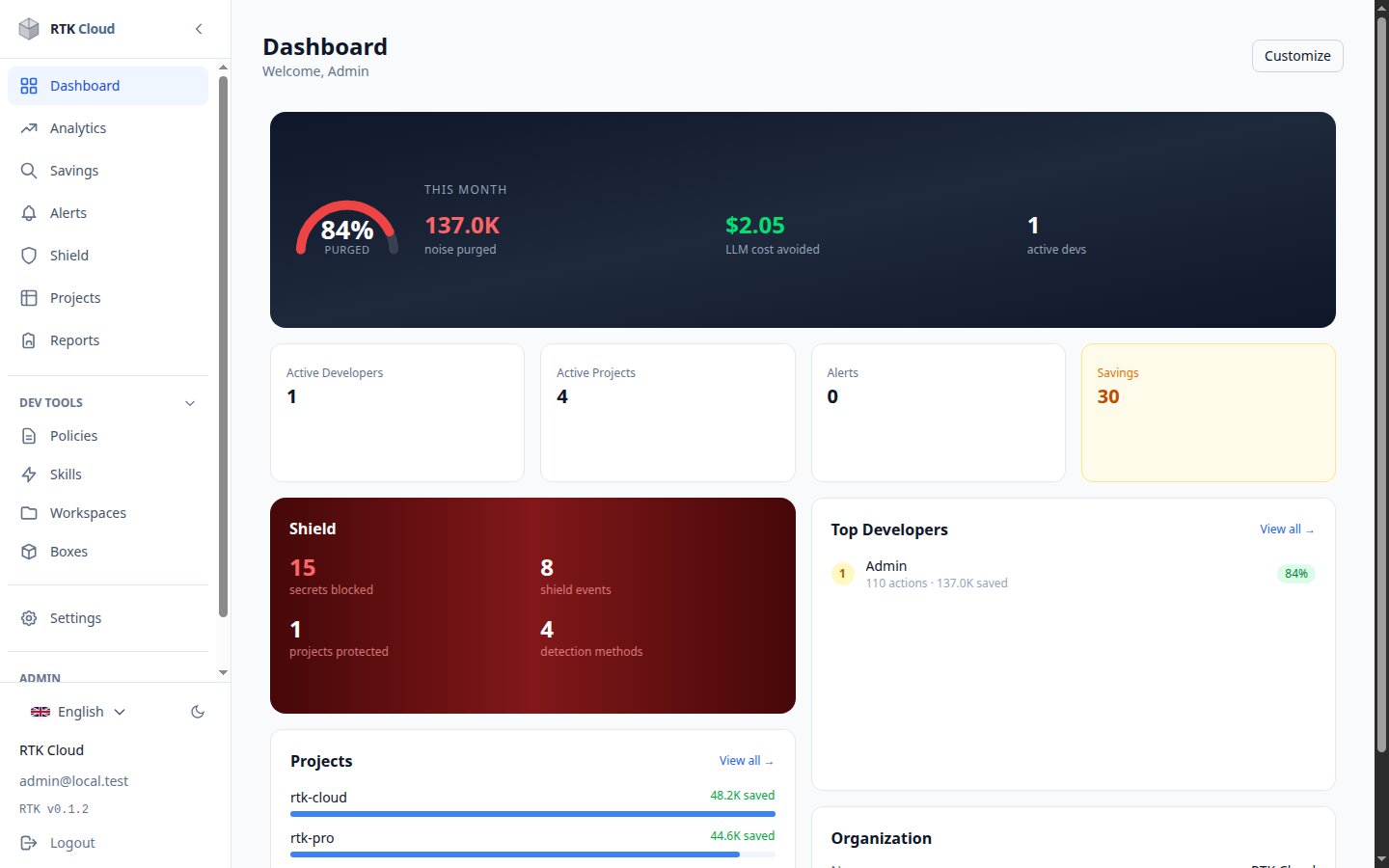1389x868 pixels.
Task: Click the Projects table icon
Action: coord(29,298)
